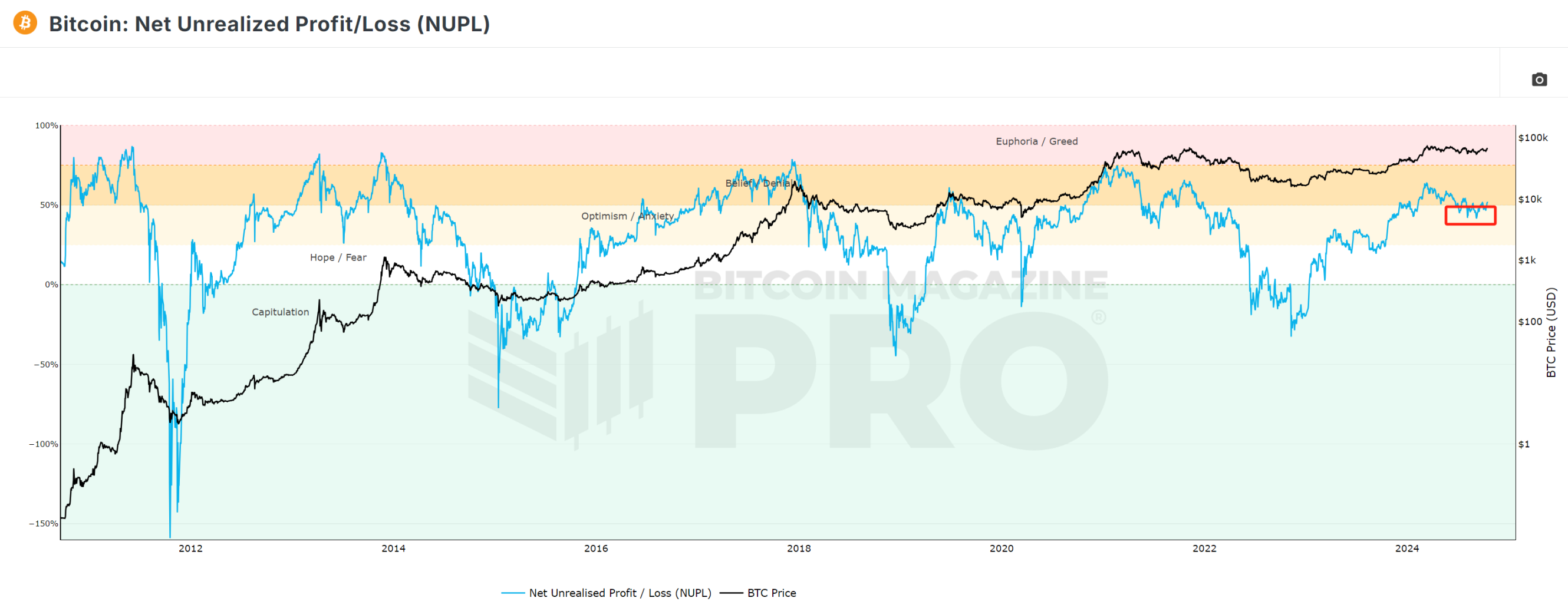Screen dimensions: 1568x608
Task: Click the Hope / Fear zone label
Action: (338, 257)
